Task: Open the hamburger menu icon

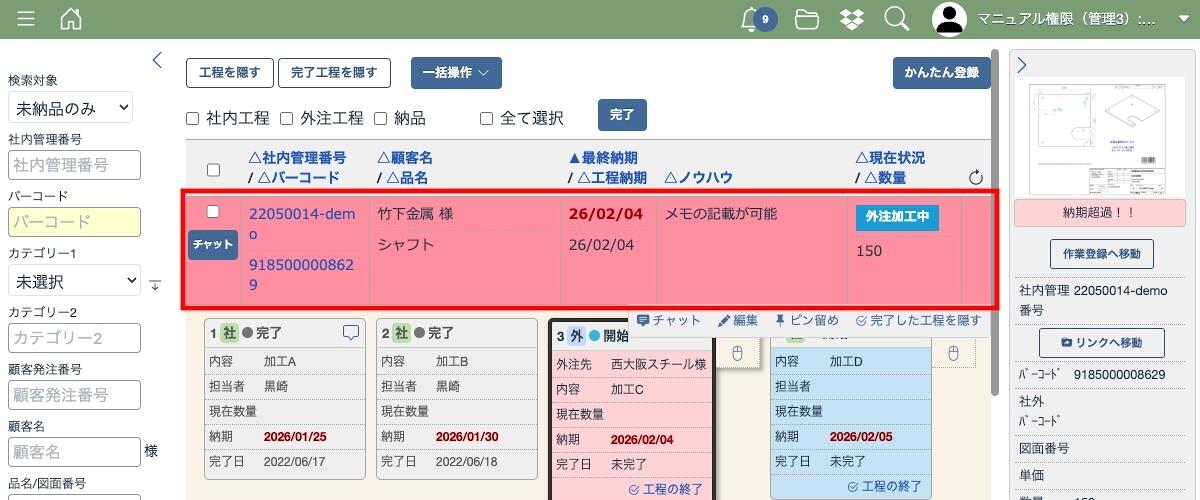Action: click(26, 19)
